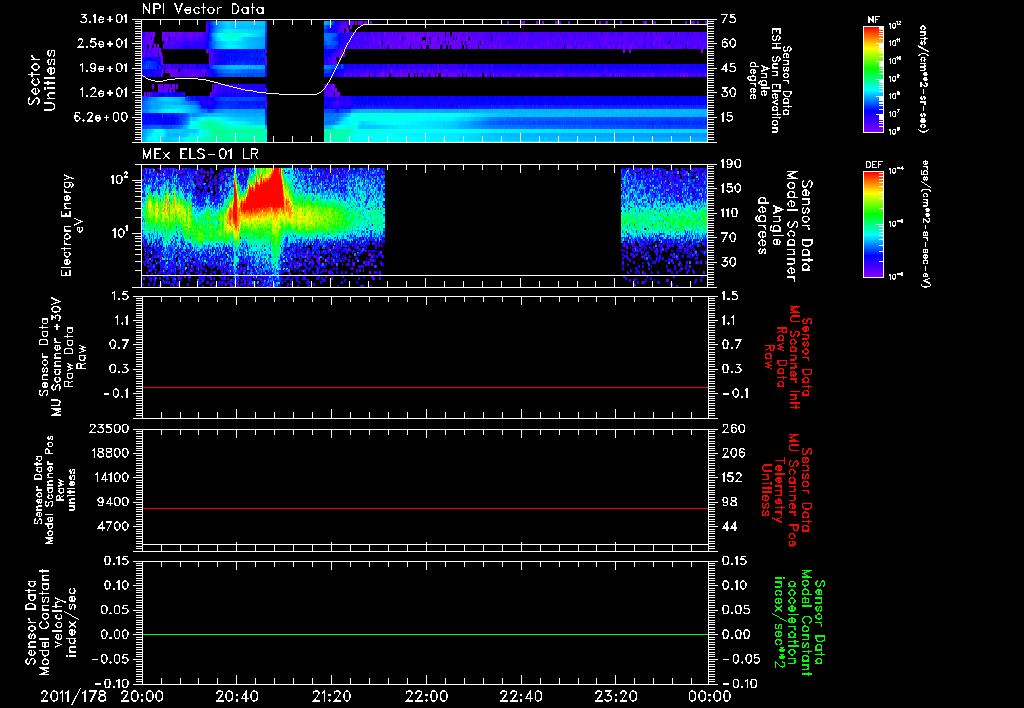1024x708 pixels.
Task: Click the 1.2e+01 sector tick label
Action: pyautogui.click(x=106, y=93)
